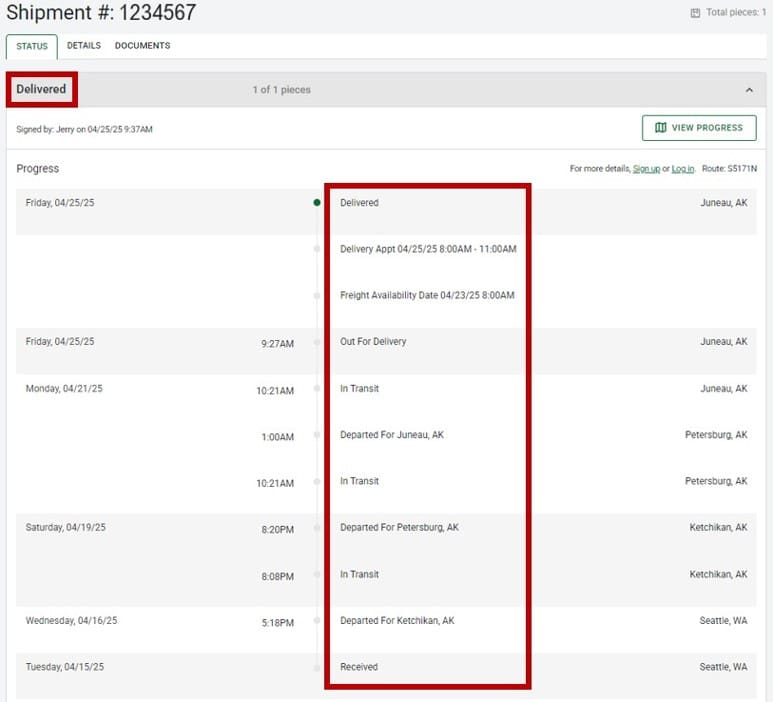The width and height of the screenshot is (773, 702).
Task: Click the Delivered timeline entry text
Action: pyautogui.click(x=359, y=203)
